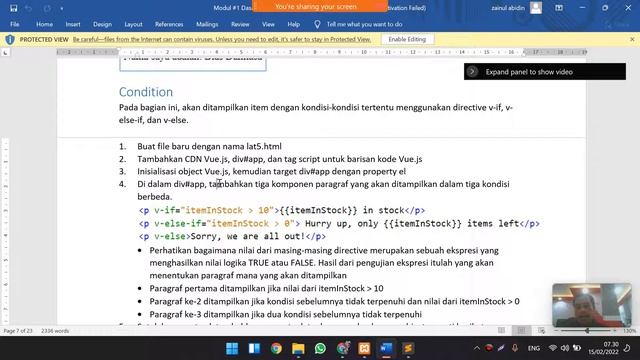
Task: Open the Help ribbon tab
Action: click(293, 24)
